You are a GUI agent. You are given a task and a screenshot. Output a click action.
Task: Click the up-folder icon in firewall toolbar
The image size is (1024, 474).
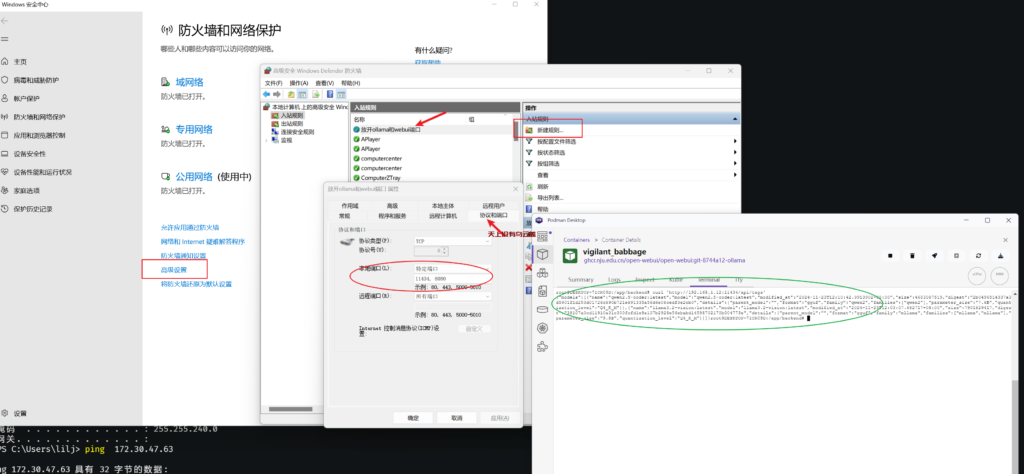[292, 94]
